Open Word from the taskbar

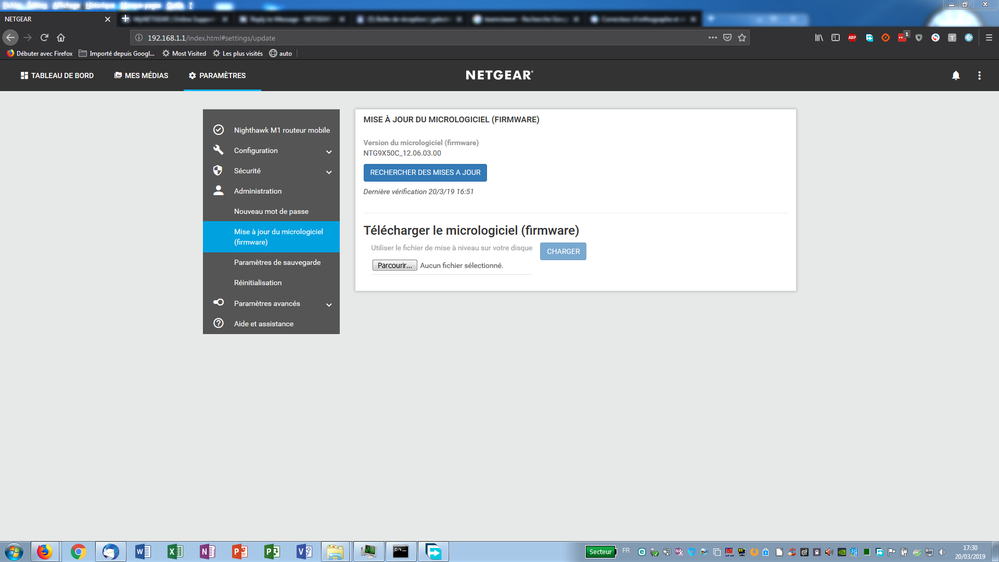143,551
